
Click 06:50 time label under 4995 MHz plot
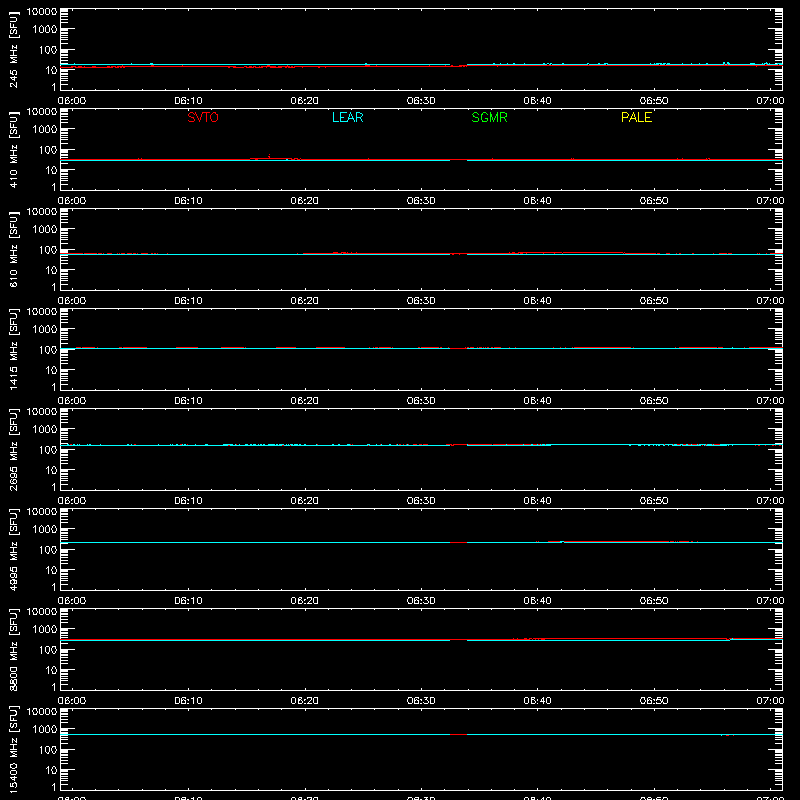(x=654, y=601)
